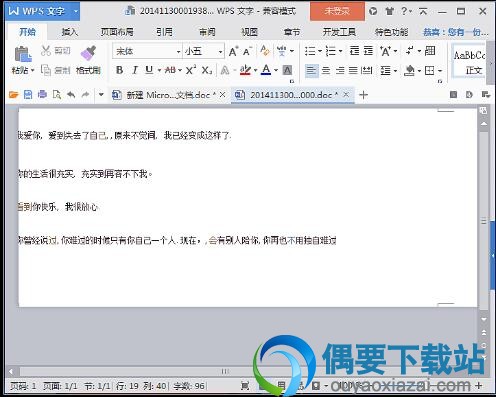Open the 宋体 font name dropdown
This screenshot has width=496, height=397.
(148, 51)
